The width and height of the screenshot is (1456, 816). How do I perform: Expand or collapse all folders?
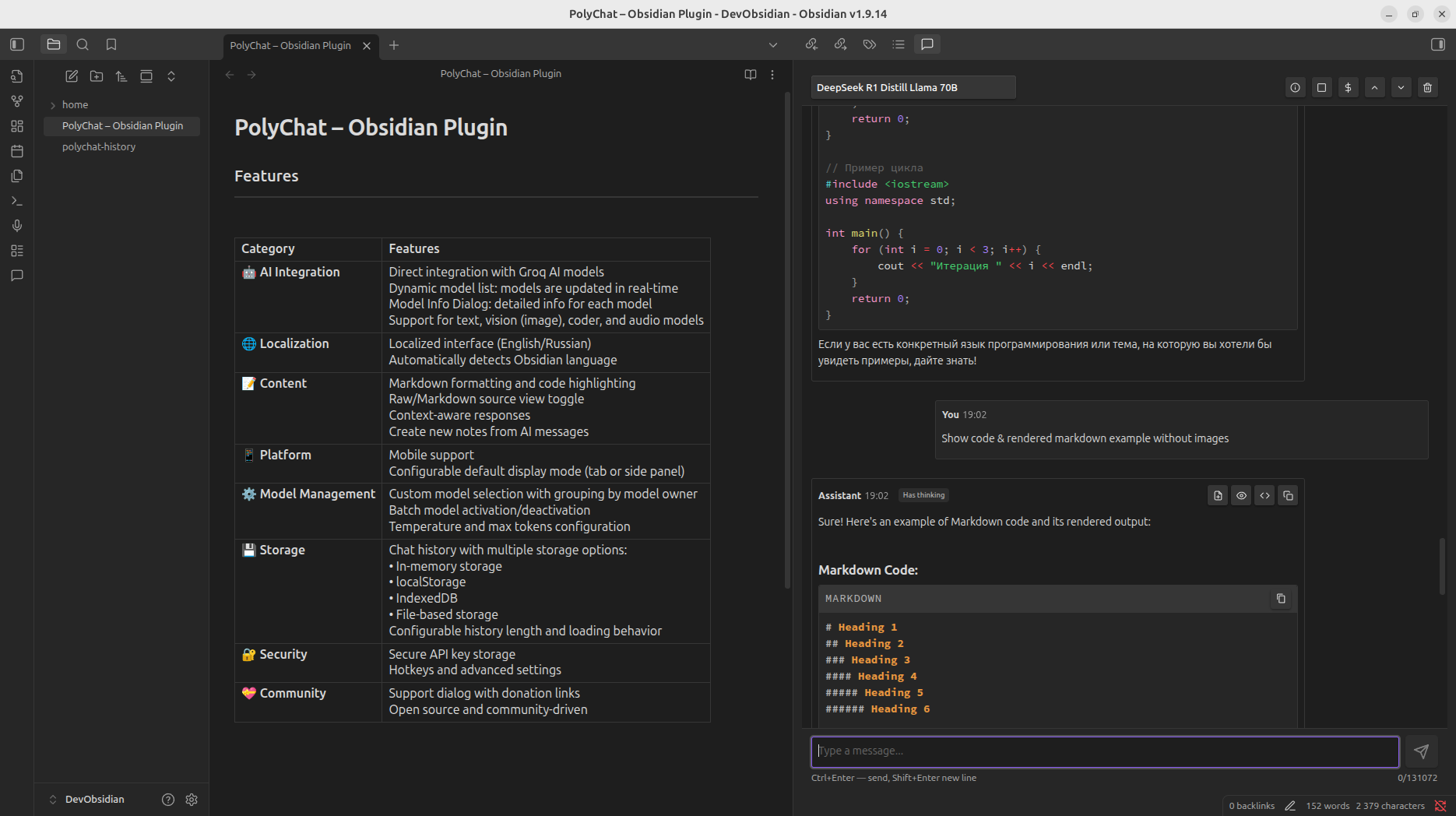(x=171, y=76)
